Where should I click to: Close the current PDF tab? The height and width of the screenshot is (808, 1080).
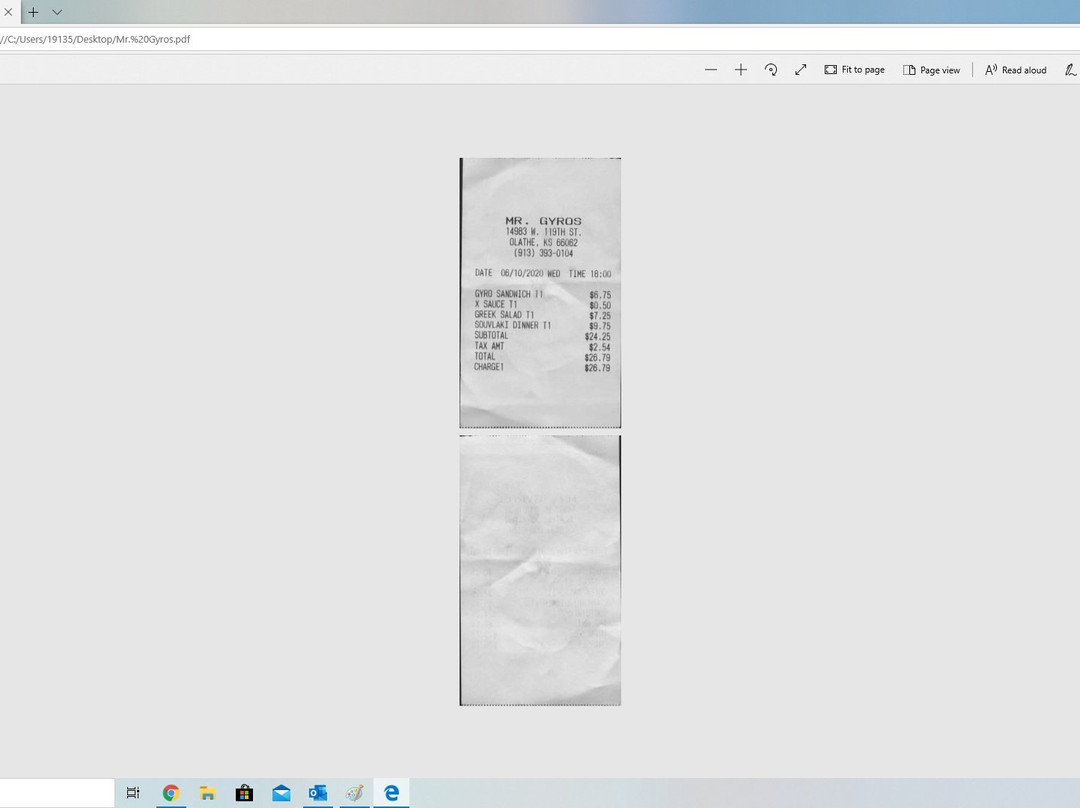coord(6,12)
